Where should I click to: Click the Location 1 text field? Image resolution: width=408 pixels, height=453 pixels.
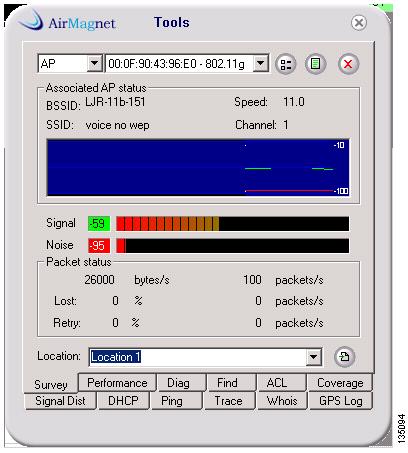[x=198, y=357]
